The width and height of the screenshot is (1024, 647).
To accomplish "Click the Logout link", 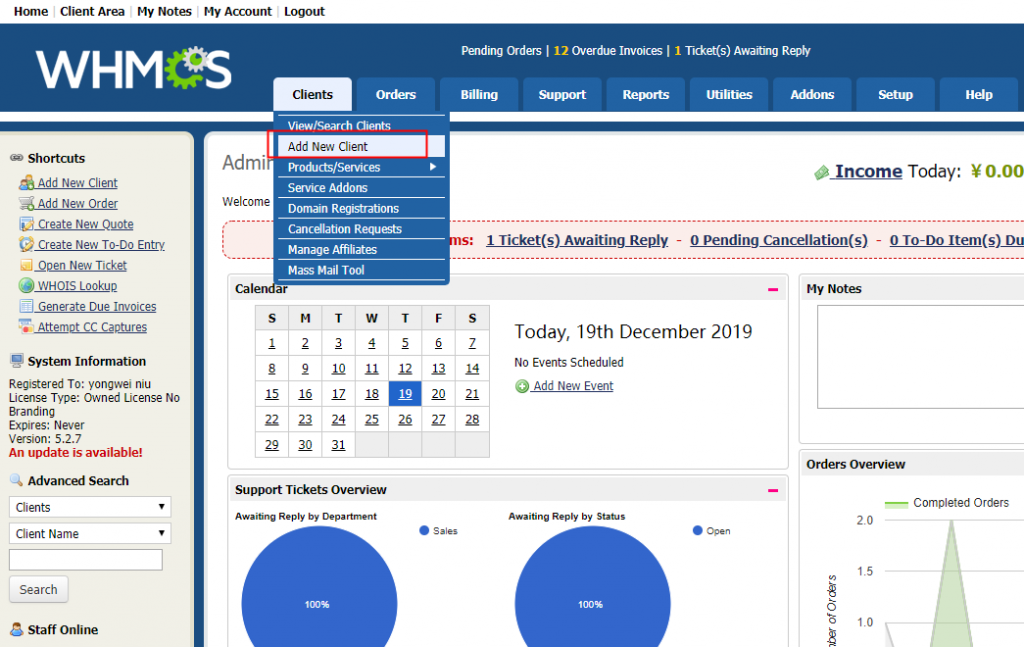I will (x=304, y=11).
